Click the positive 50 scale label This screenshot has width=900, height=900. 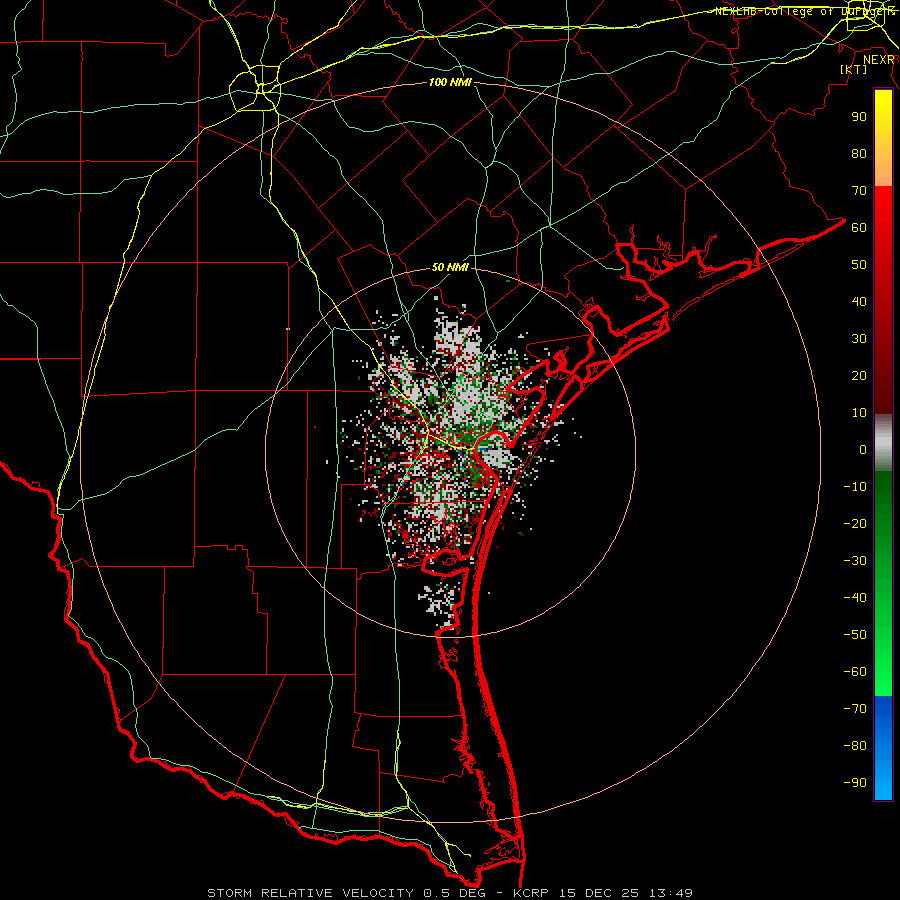pos(859,265)
